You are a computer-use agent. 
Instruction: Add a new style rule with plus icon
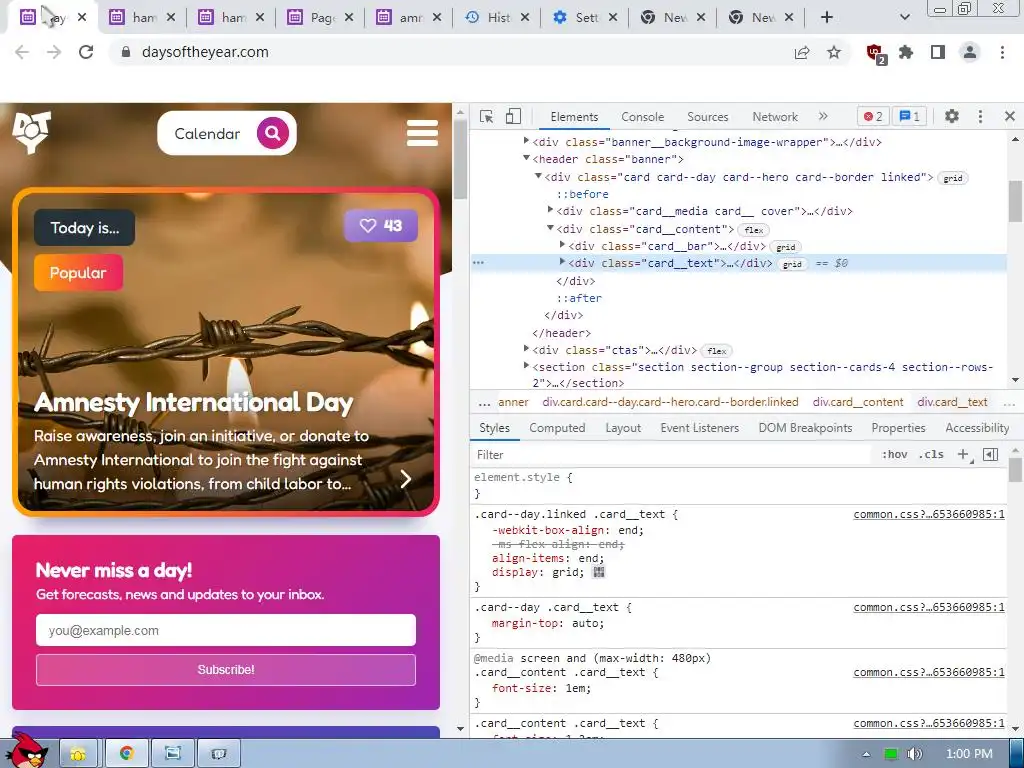click(x=963, y=455)
